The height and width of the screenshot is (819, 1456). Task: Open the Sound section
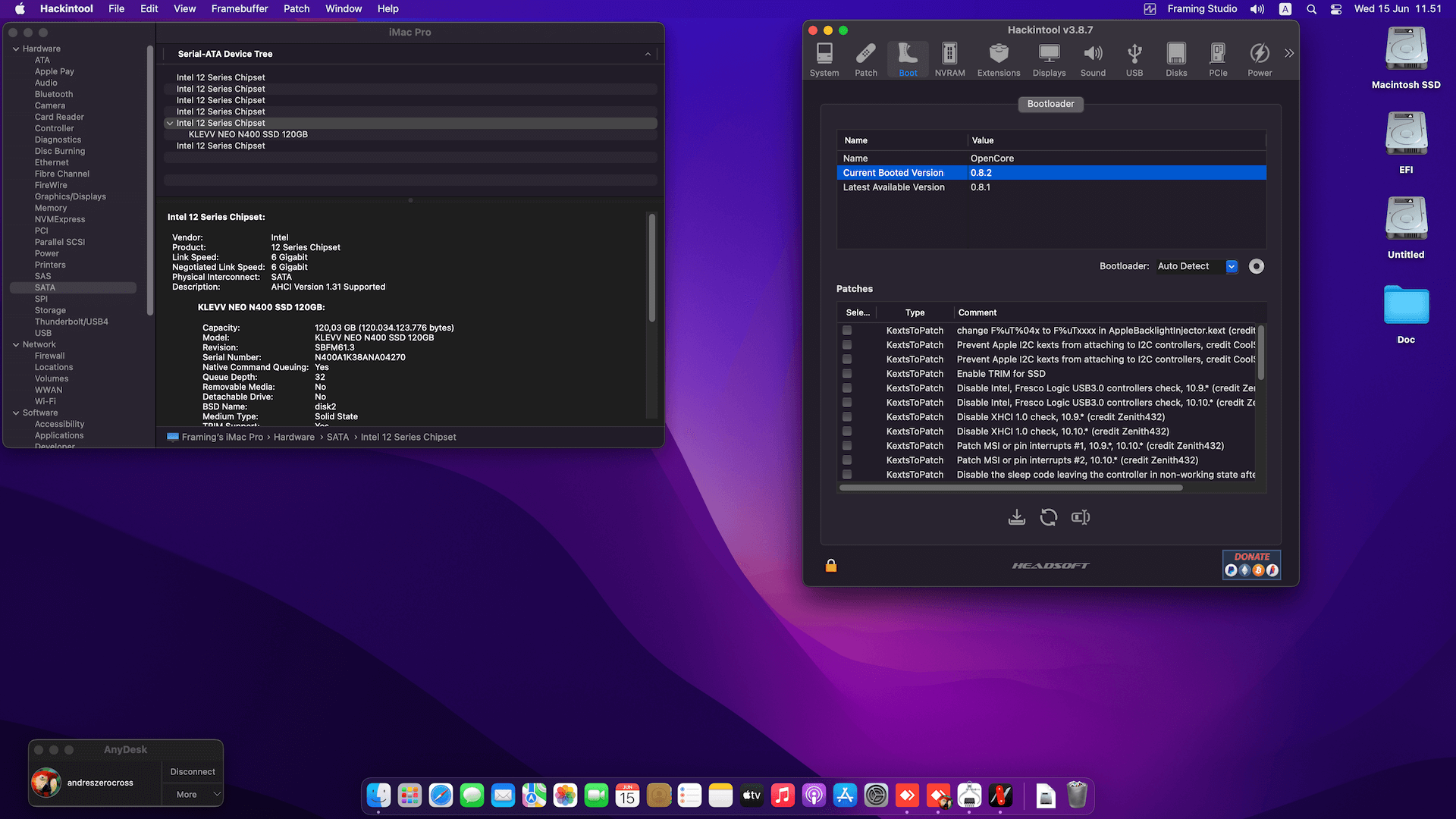(1093, 60)
